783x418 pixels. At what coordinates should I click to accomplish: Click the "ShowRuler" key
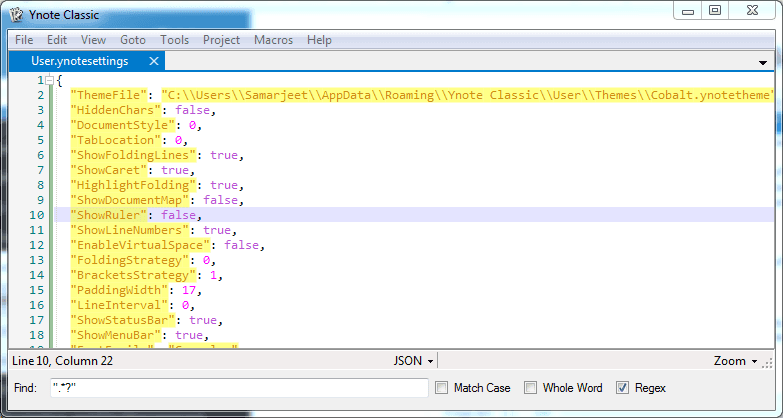[x=109, y=215]
